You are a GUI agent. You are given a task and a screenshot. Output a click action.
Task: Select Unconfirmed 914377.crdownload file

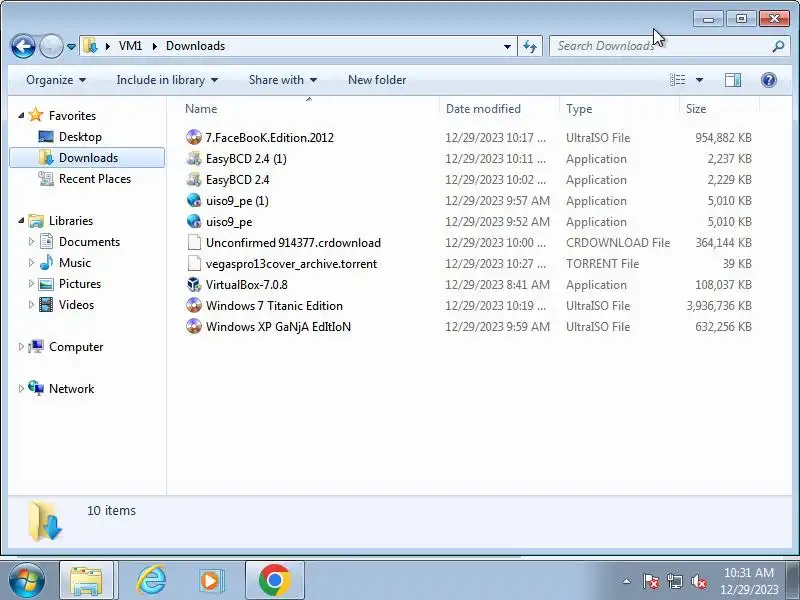coord(293,243)
